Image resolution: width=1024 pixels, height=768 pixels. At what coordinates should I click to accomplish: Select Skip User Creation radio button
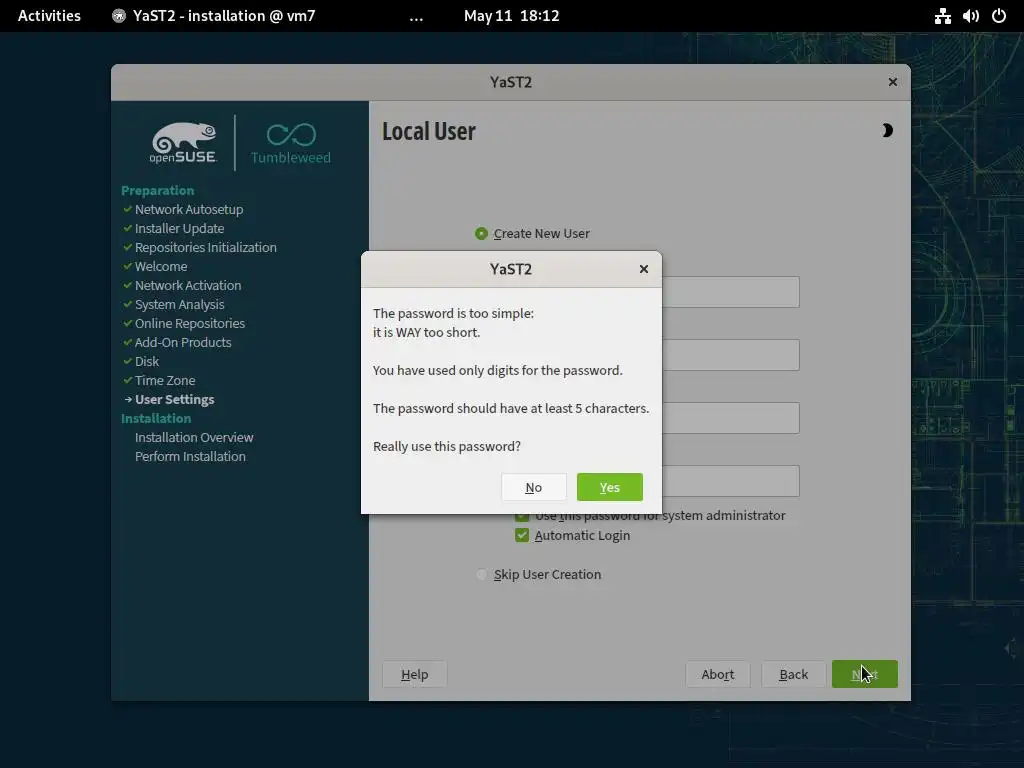[x=481, y=575]
